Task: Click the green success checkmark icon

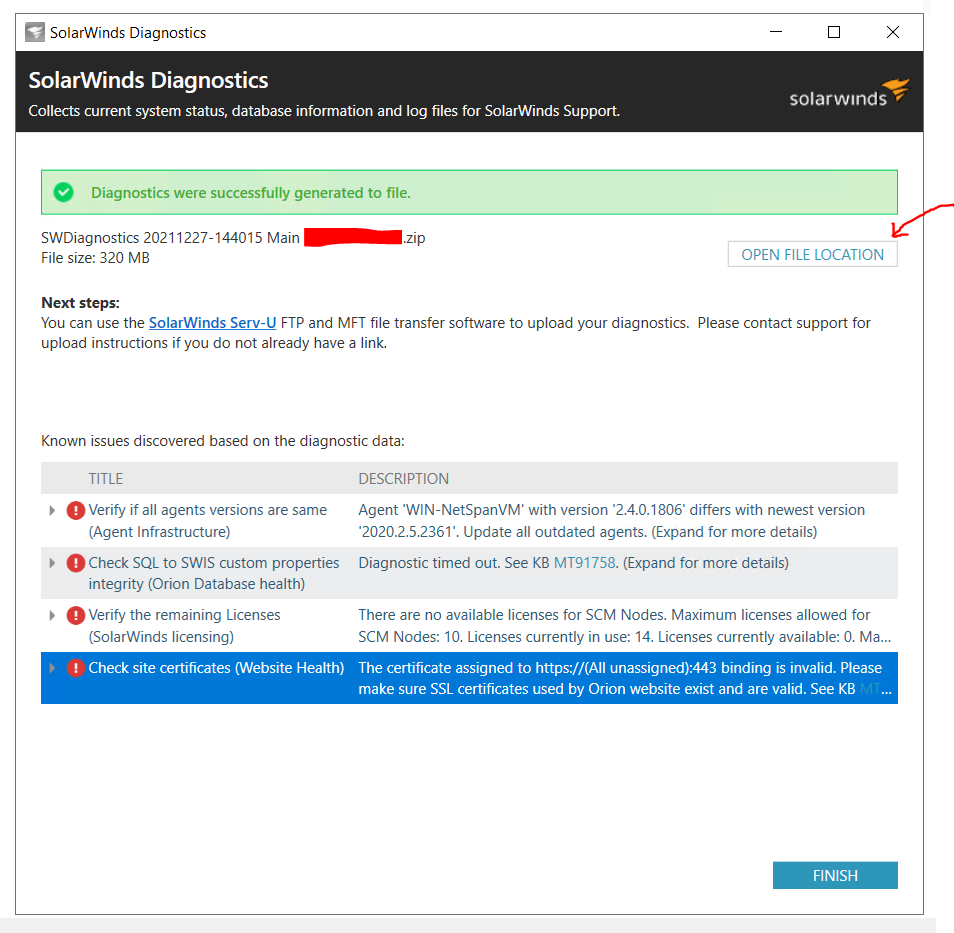Action: click(x=63, y=192)
